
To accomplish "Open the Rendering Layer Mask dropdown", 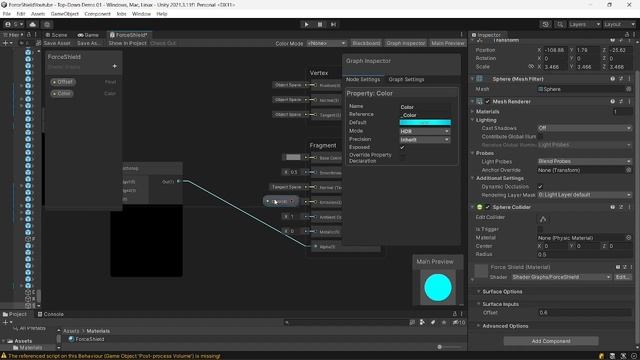I will (x=584, y=195).
